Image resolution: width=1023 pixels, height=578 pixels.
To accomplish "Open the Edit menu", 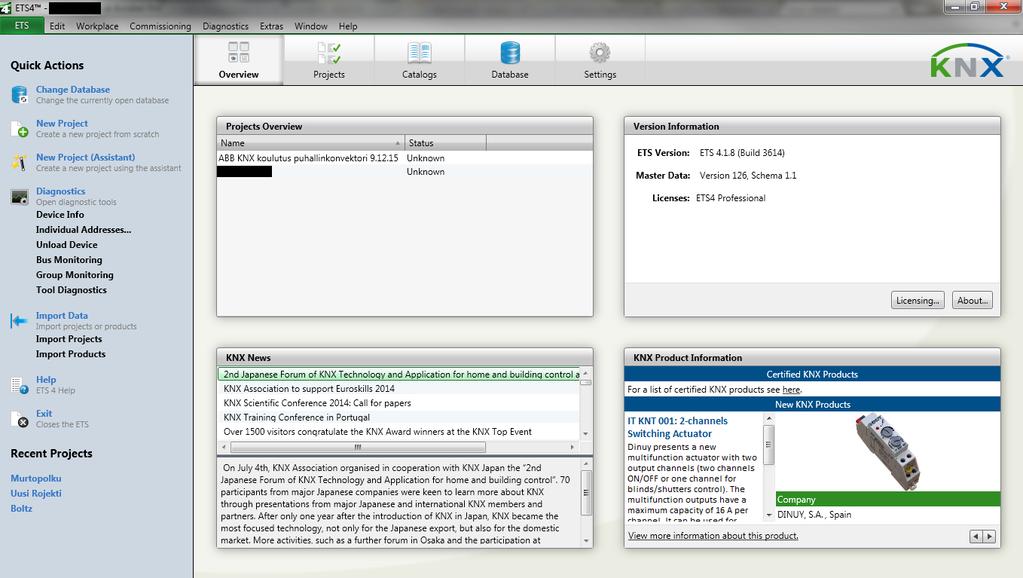I will [57, 26].
